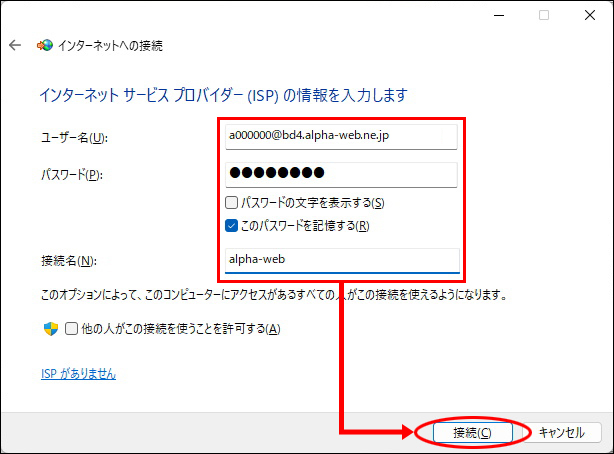
Task: Close the dialog with the X button
Action: (x=590, y=15)
